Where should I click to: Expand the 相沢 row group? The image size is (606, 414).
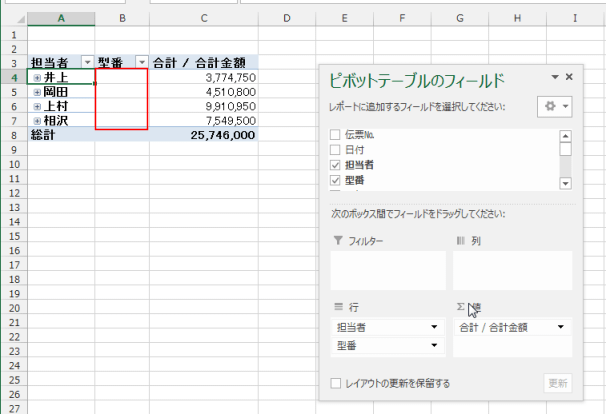37,120
